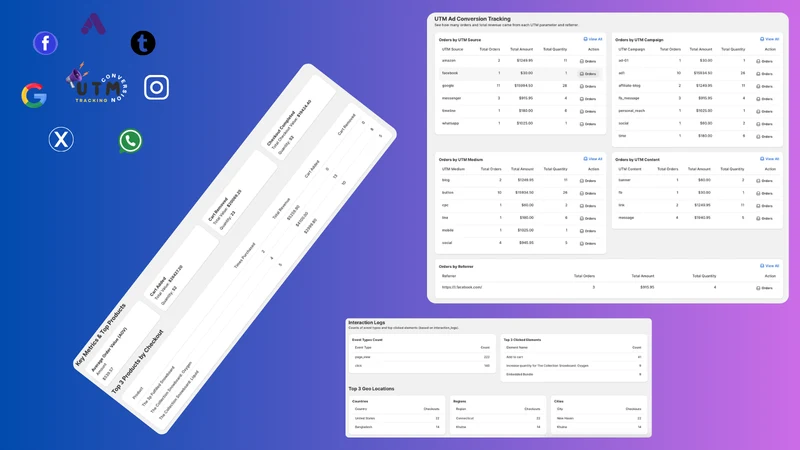800x450 pixels.
Task: View Orders for the message content row
Action: [764, 218]
